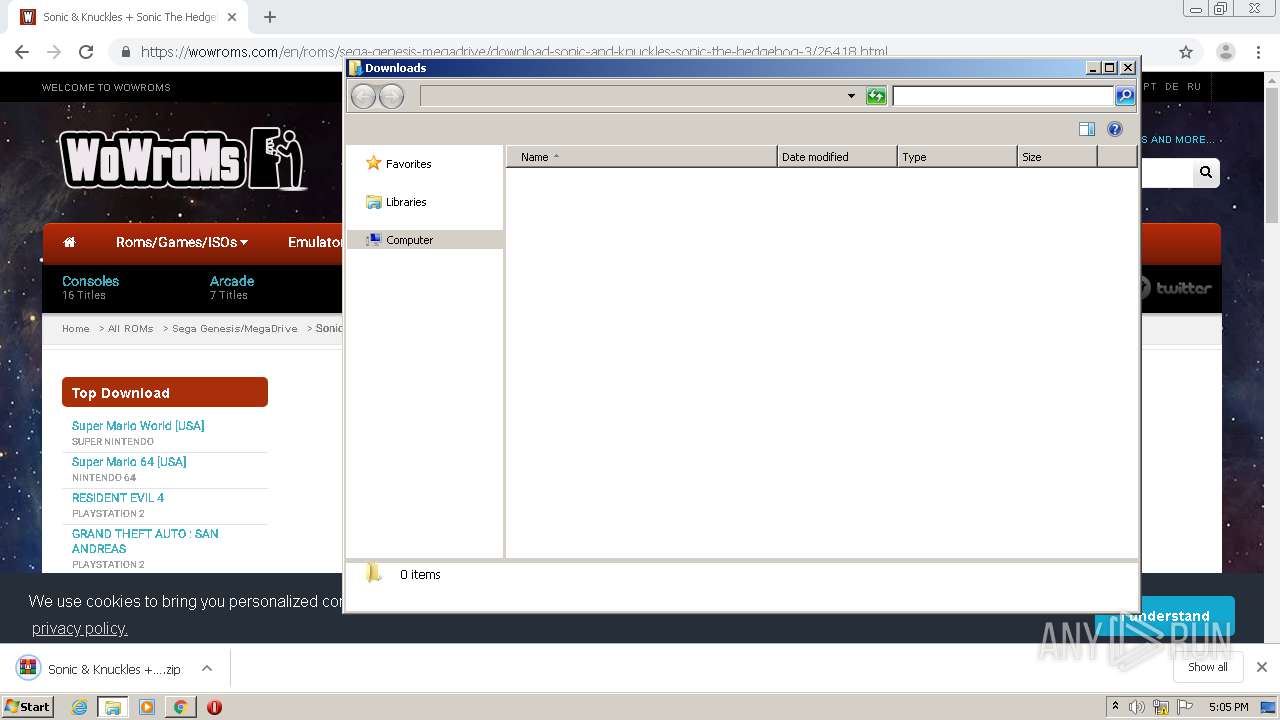The height and width of the screenshot is (720, 1280).
Task: Open the Arcade category link
Action: pyautogui.click(x=232, y=281)
